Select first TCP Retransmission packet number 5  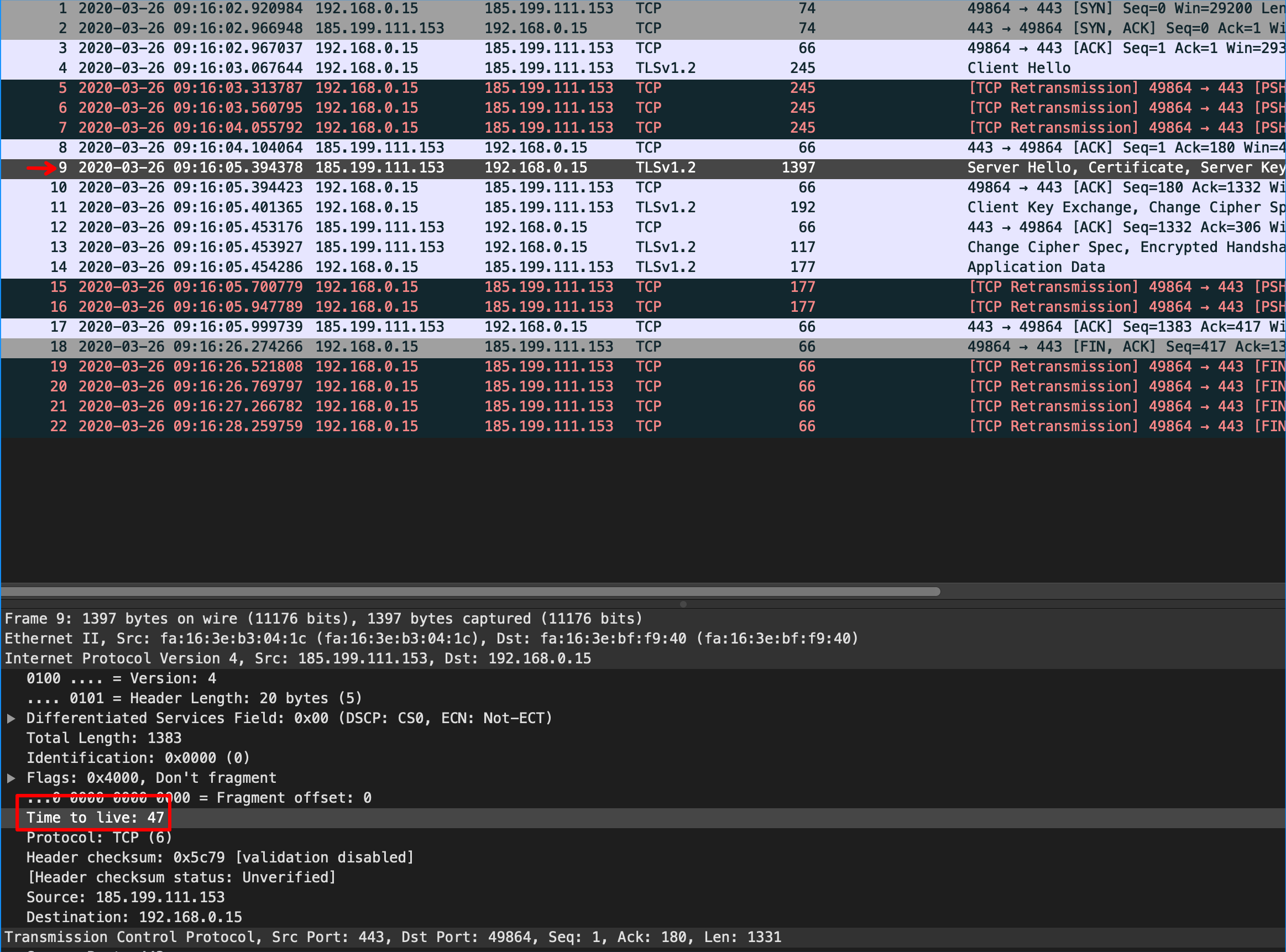[x=576, y=88]
